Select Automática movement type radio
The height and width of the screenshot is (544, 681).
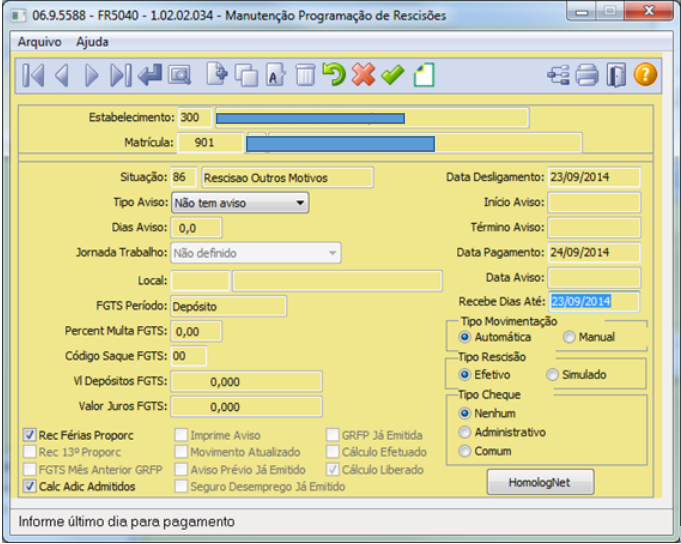(465, 337)
